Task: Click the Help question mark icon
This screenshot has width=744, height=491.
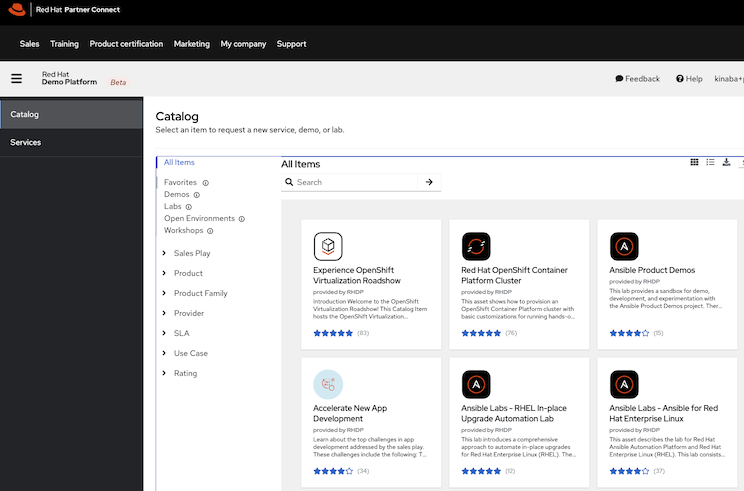Action: tap(679, 79)
